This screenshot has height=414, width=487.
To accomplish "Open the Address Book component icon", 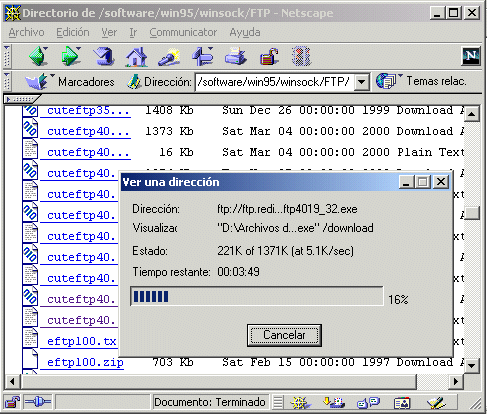I will (402, 403).
